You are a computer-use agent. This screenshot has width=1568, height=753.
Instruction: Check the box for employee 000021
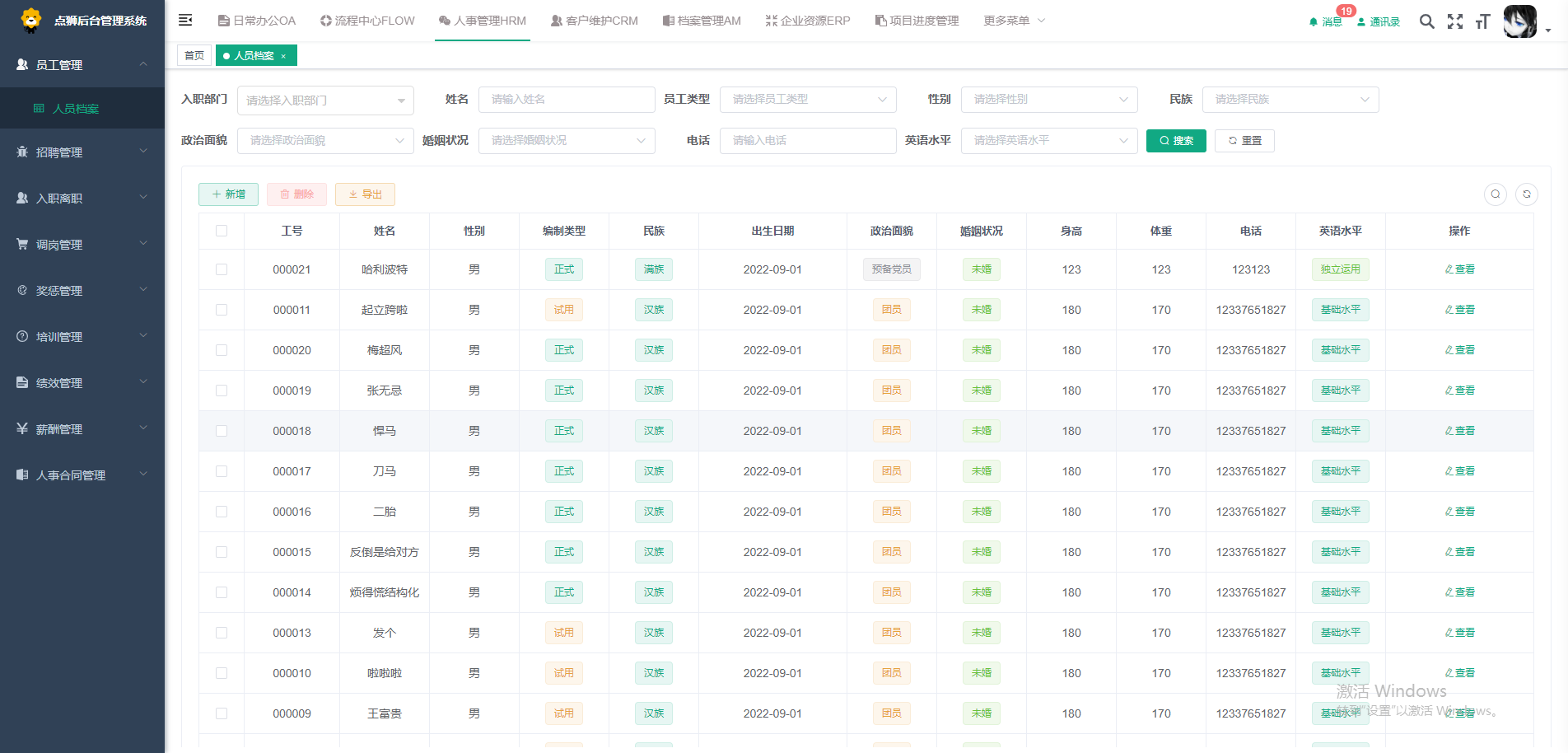point(222,269)
